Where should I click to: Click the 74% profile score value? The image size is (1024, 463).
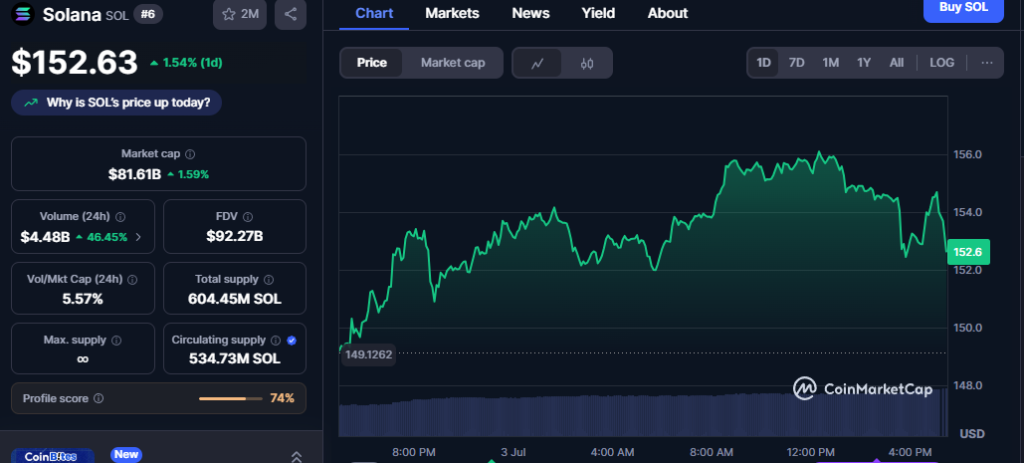pyautogui.click(x=282, y=398)
